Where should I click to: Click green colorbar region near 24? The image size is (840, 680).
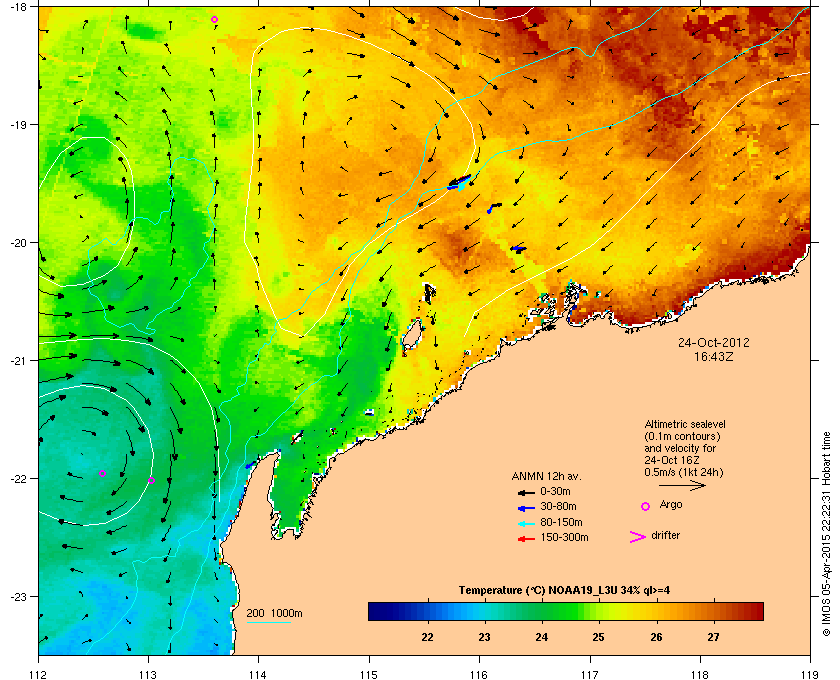click(542, 611)
